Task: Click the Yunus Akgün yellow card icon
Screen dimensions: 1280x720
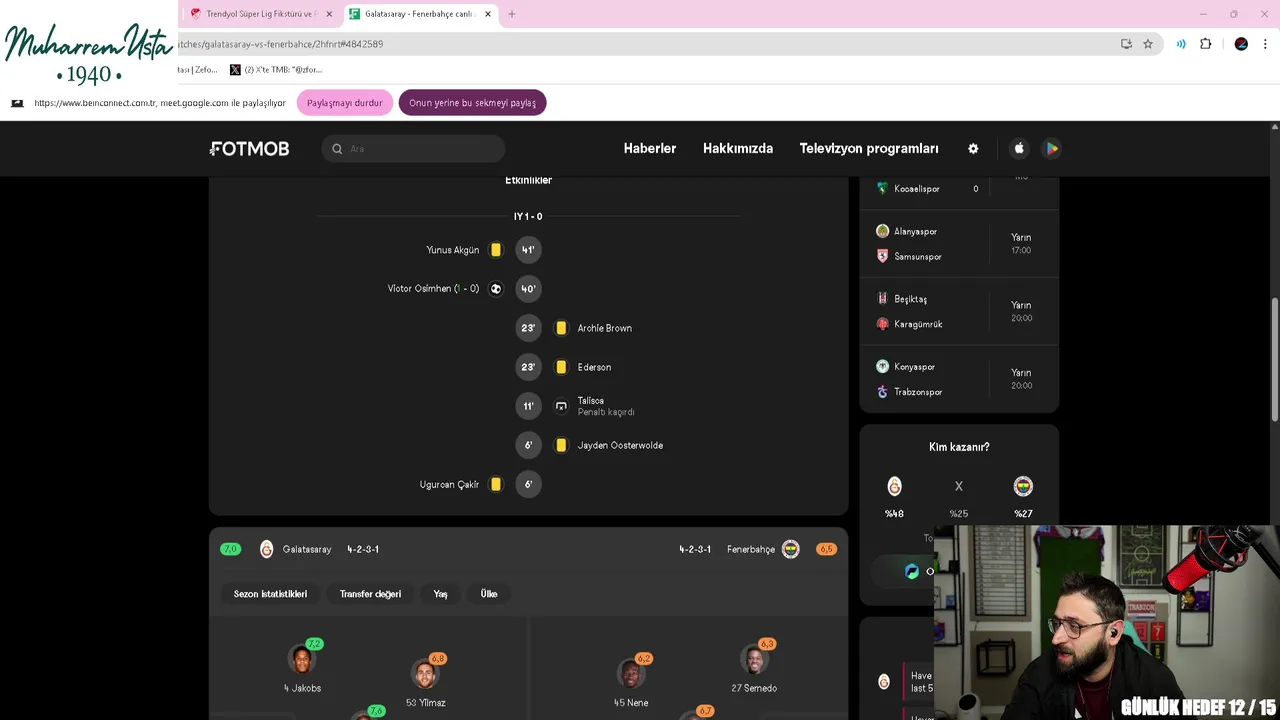Action: 496,250
